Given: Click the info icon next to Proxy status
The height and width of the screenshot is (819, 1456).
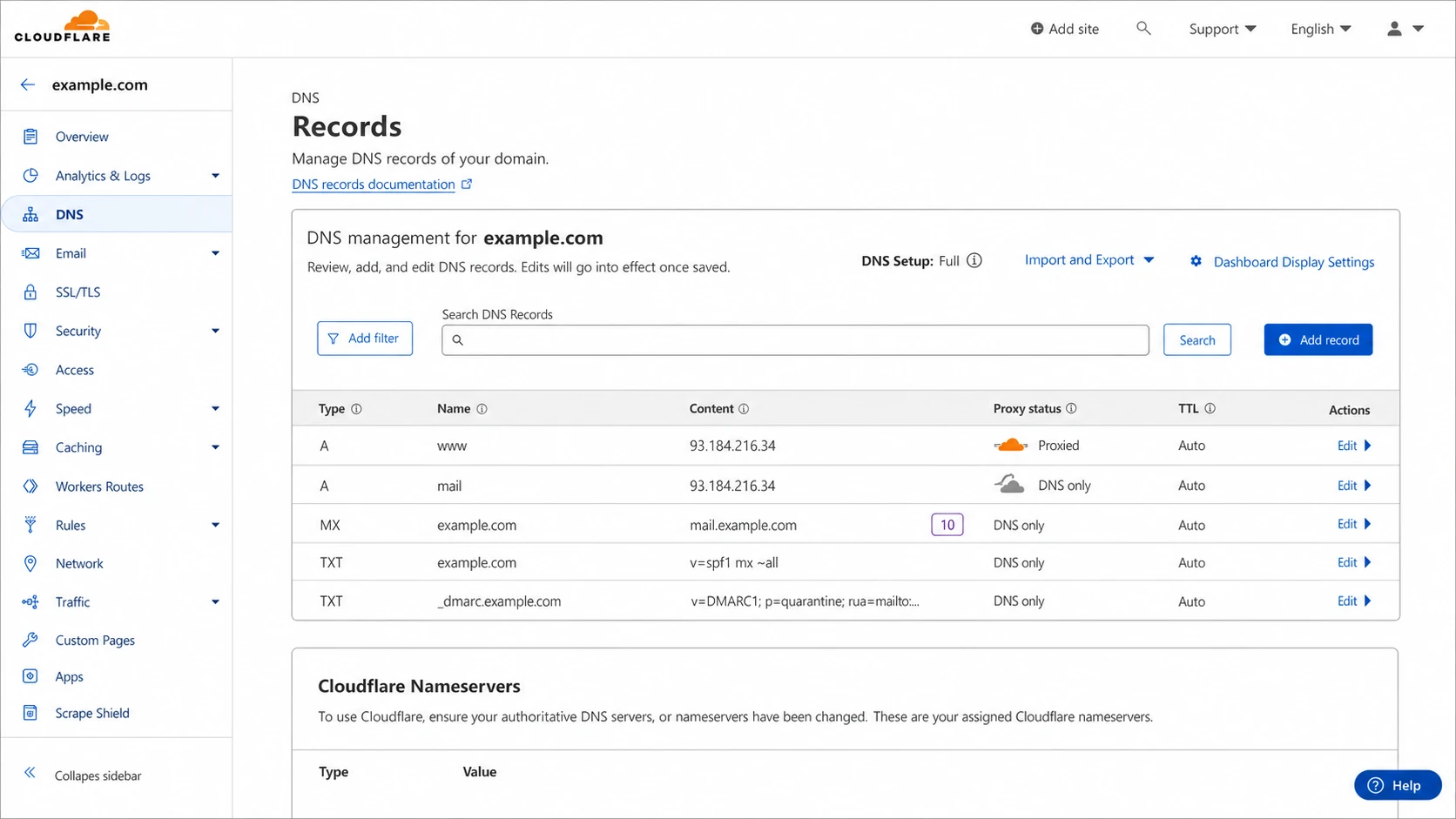Looking at the screenshot, I should pyautogui.click(x=1071, y=408).
